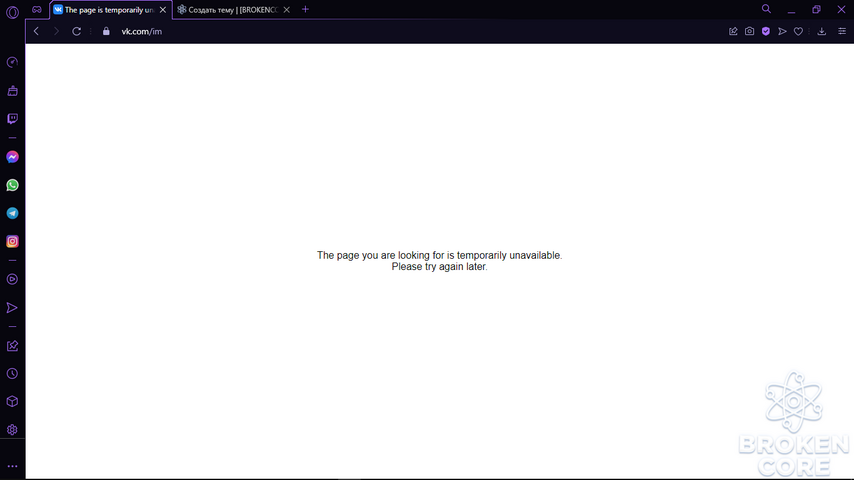The height and width of the screenshot is (480, 854).
Task: Open Telegram in sidebar
Action: (13, 213)
